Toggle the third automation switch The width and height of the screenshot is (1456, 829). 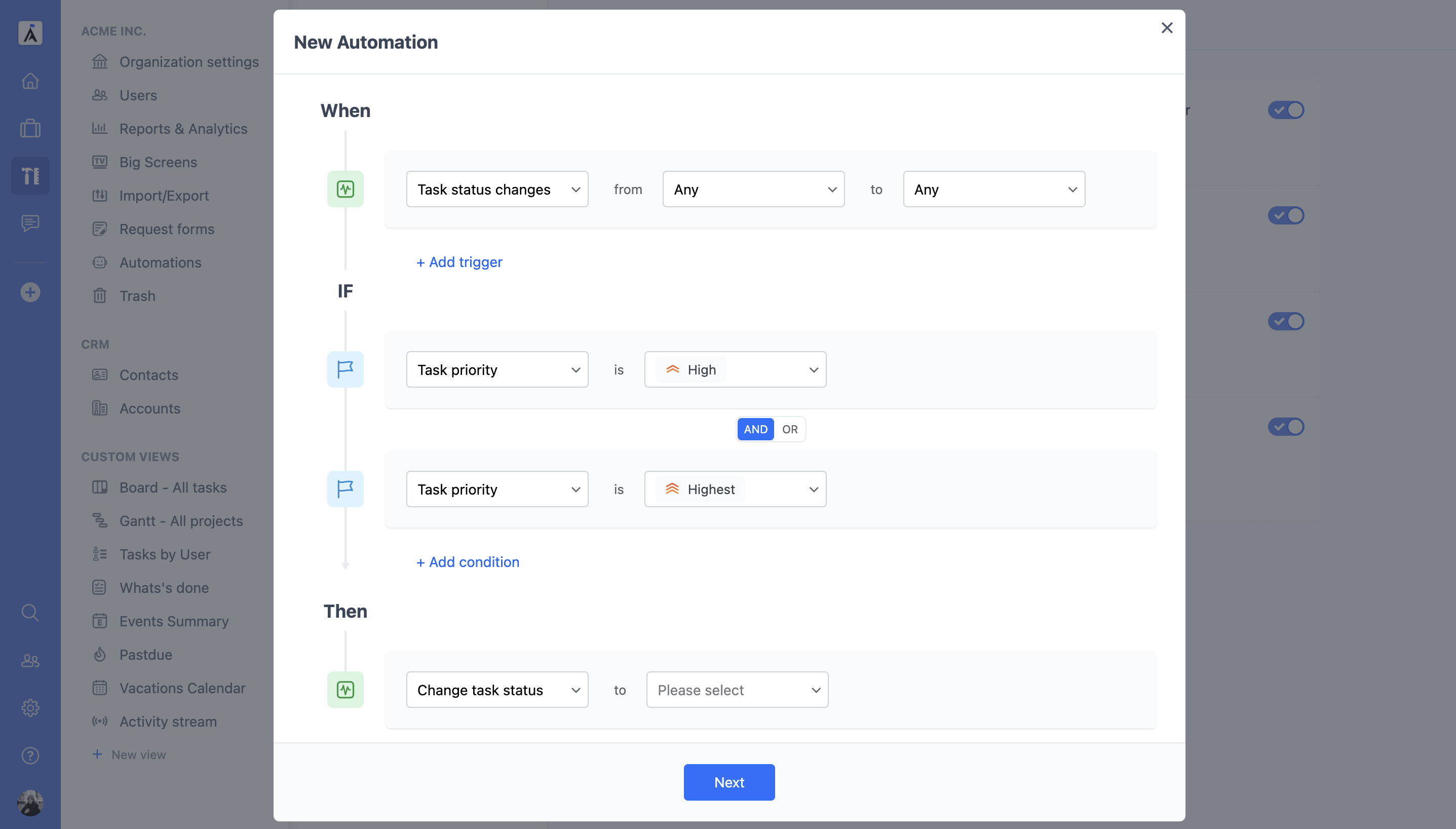pos(1286,321)
